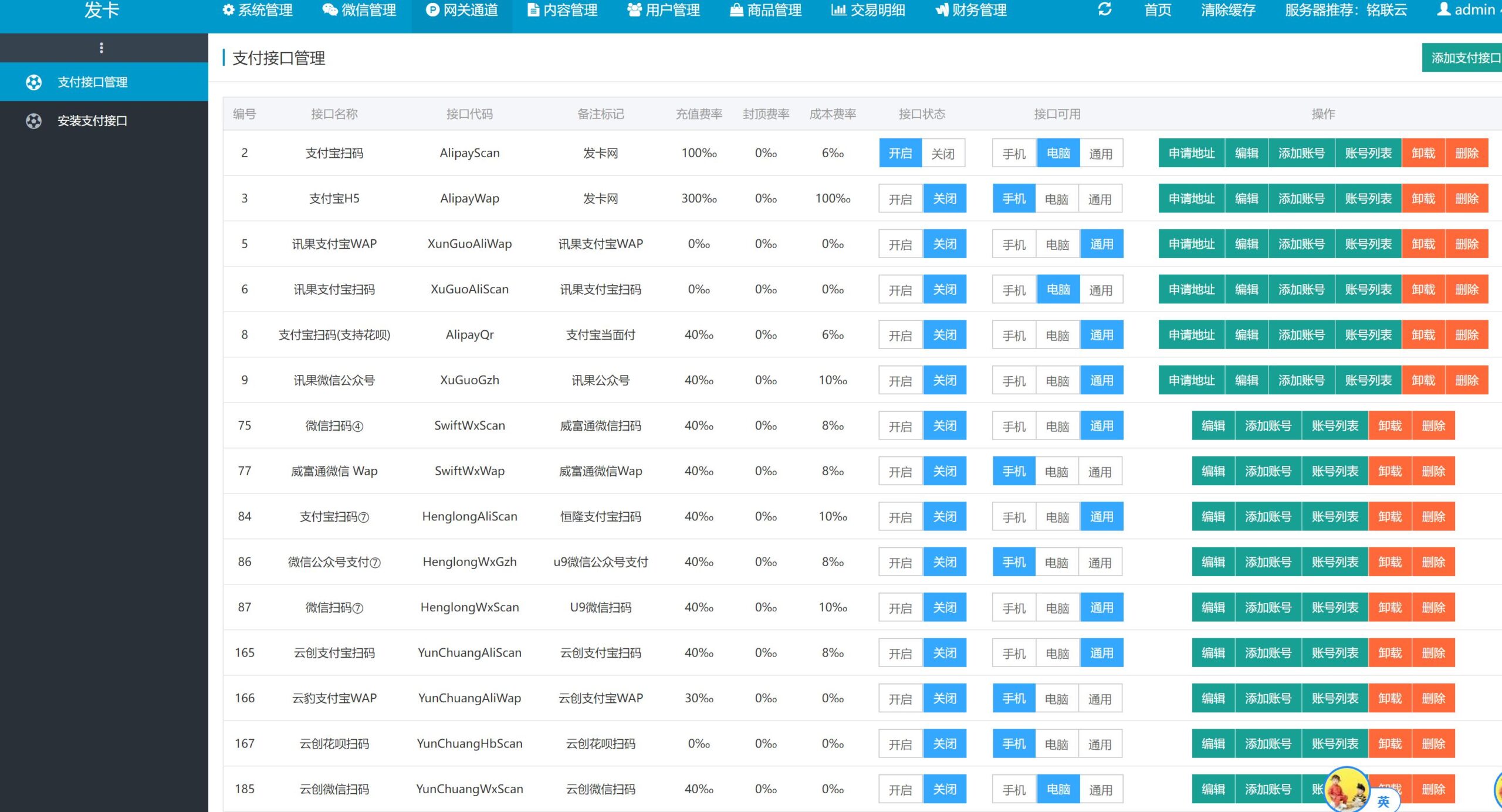Enable 开启 for XunGuoAliWap row
Image resolution: width=1502 pixels, height=812 pixels.
(900, 244)
